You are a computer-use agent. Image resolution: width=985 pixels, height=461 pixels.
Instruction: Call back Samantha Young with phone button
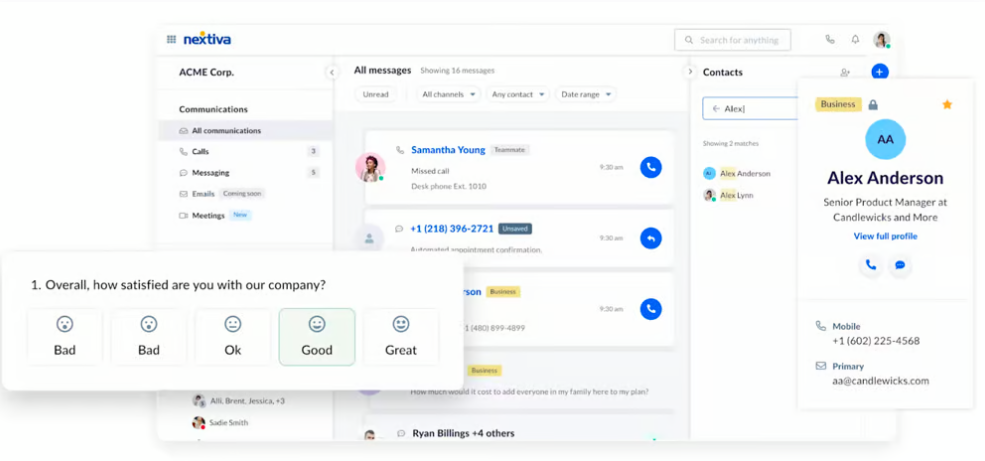click(x=651, y=167)
